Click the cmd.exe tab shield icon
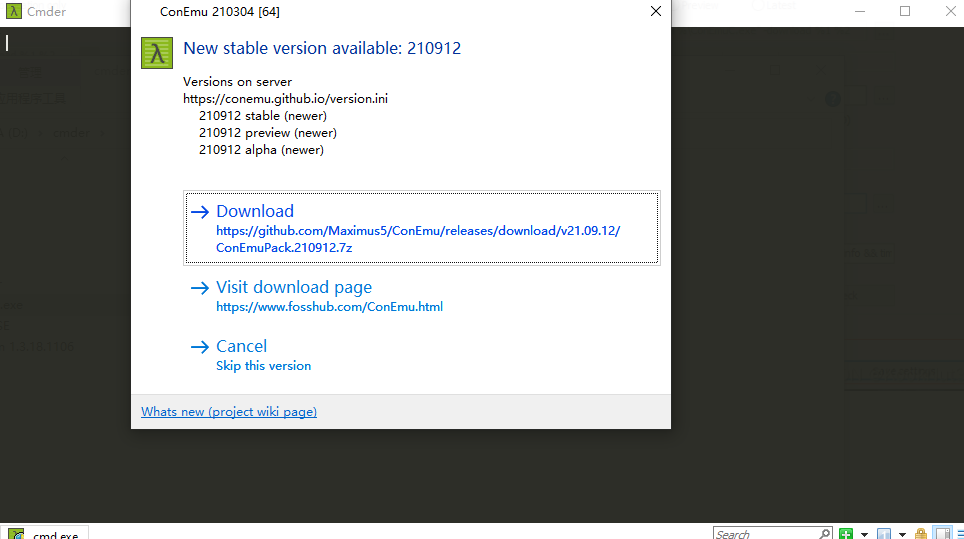 click(17, 534)
